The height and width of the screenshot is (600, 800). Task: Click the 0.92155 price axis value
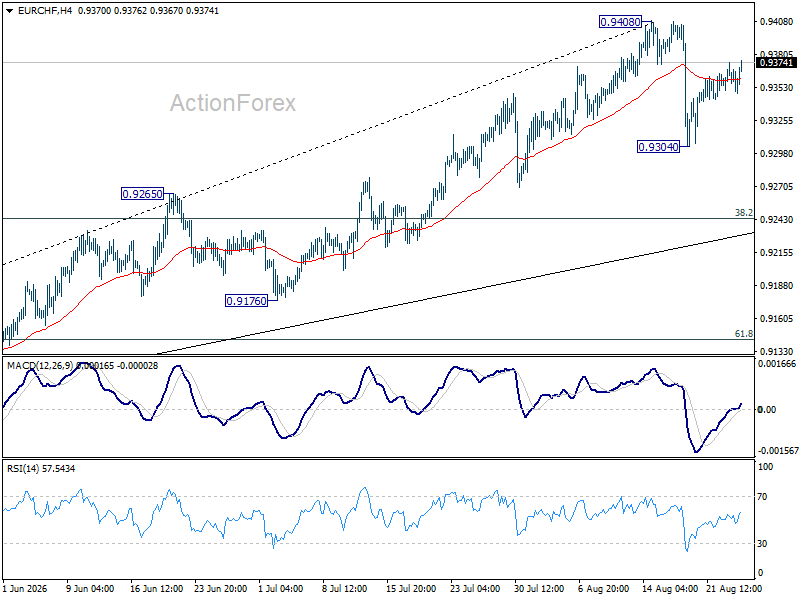pos(777,253)
